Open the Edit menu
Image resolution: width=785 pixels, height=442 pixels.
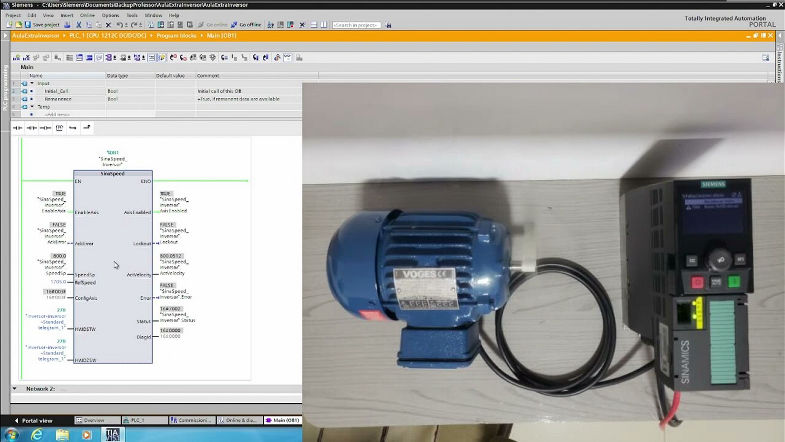[32, 16]
